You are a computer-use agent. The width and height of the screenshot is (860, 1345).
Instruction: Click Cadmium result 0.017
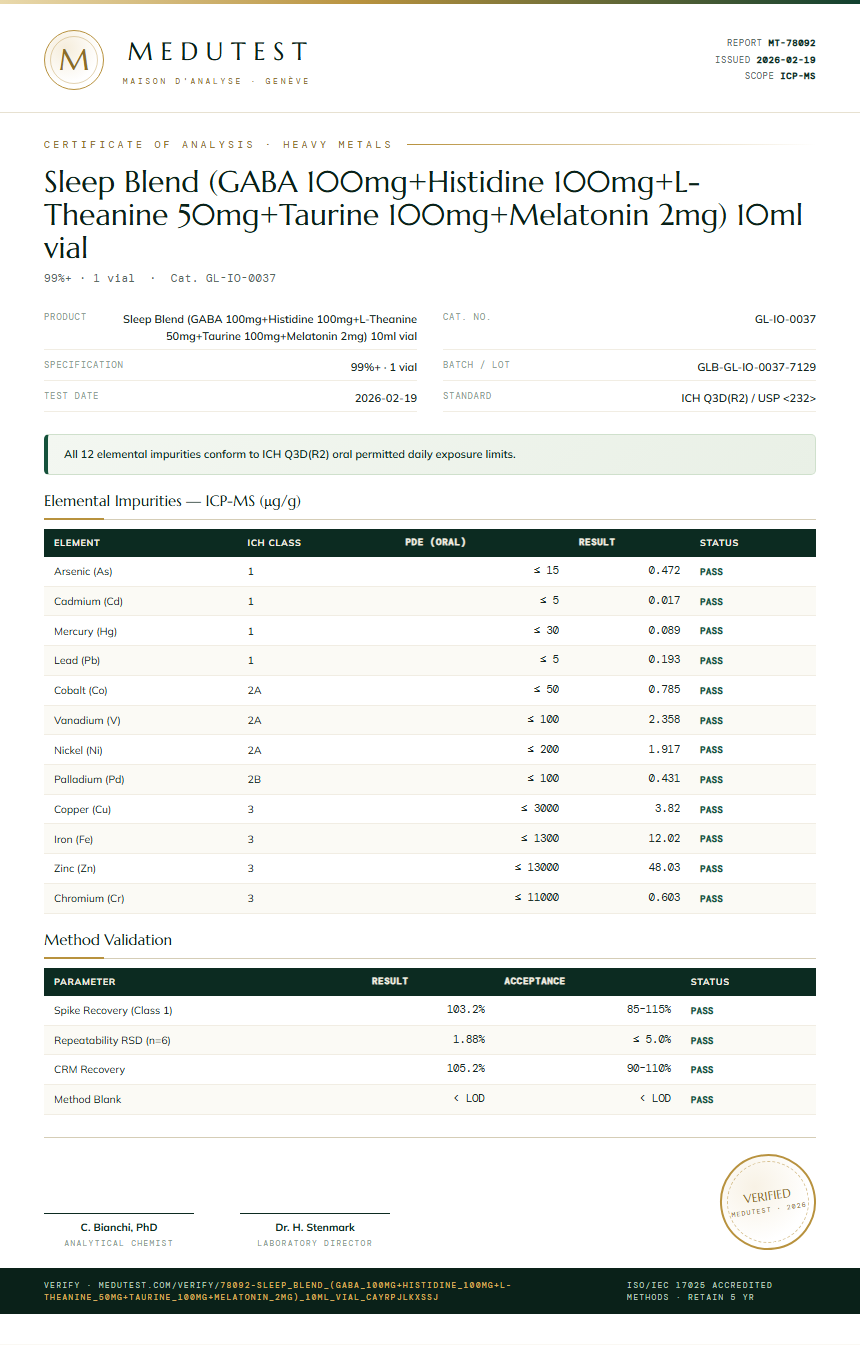664,601
